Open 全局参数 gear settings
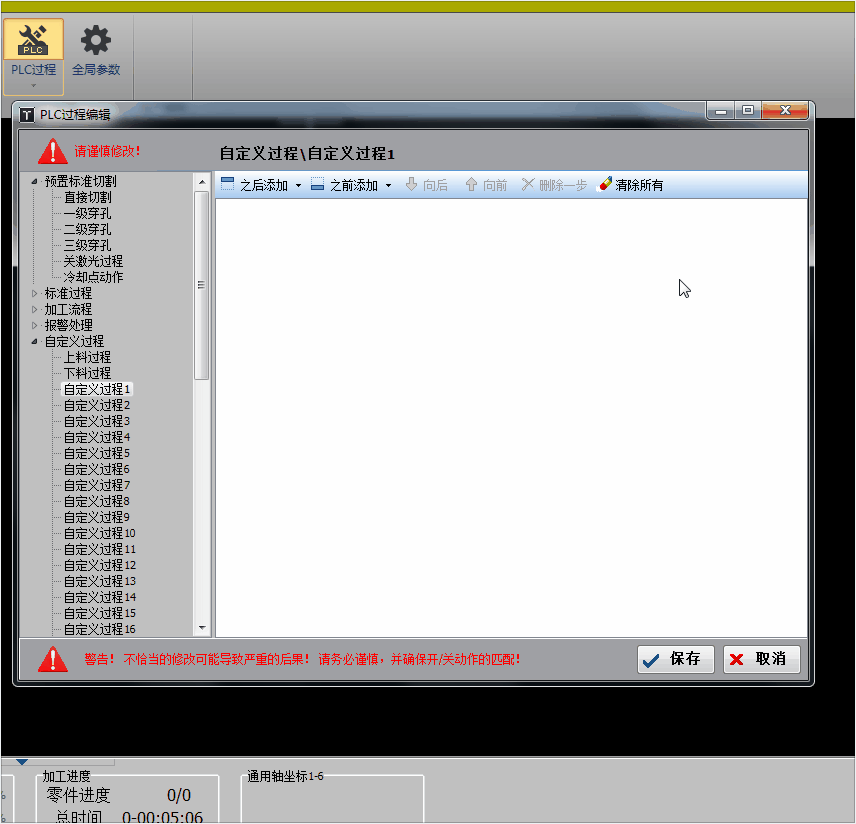The image size is (856, 824). coord(96,41)
